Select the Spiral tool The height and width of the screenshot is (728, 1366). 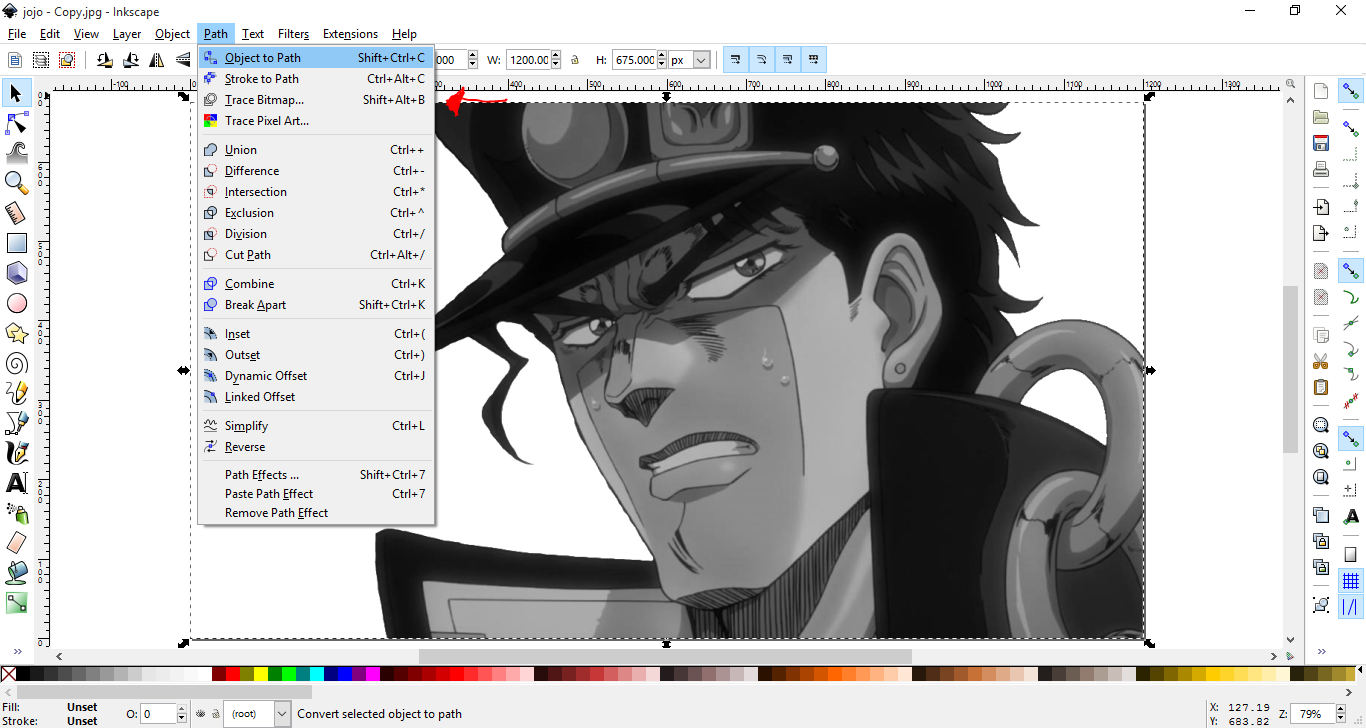[x=17, y=363]
